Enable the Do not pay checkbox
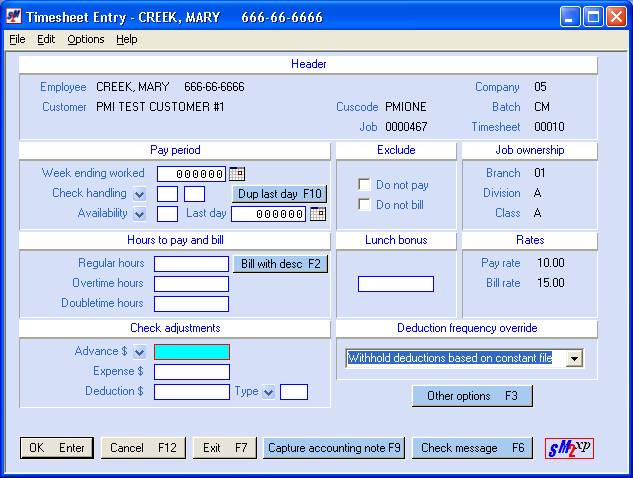This screenshot has width=633, height=478. pos(365,185)
